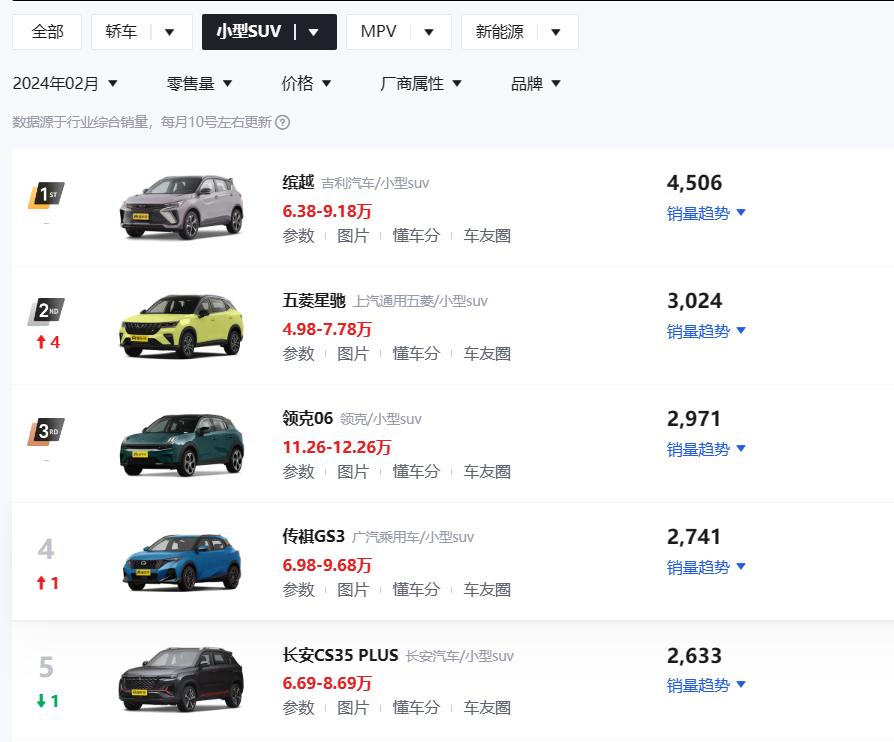Viewport: 894px width, 742px height.
Task: Open 懂车分 for 传祺GS3
Action: point(416,590)
